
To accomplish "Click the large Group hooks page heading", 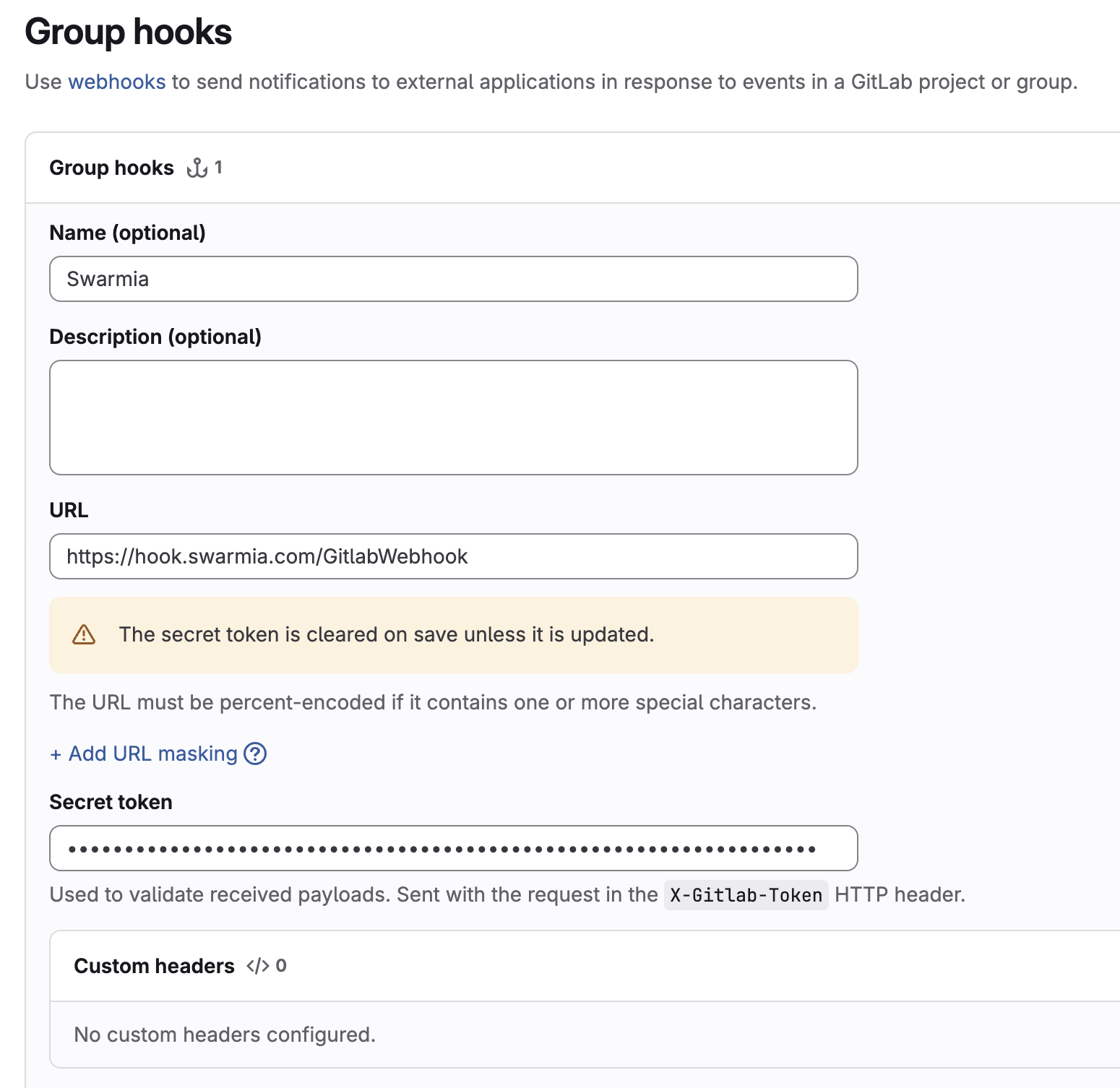I will pyautogui.click(x=129, y=33).
